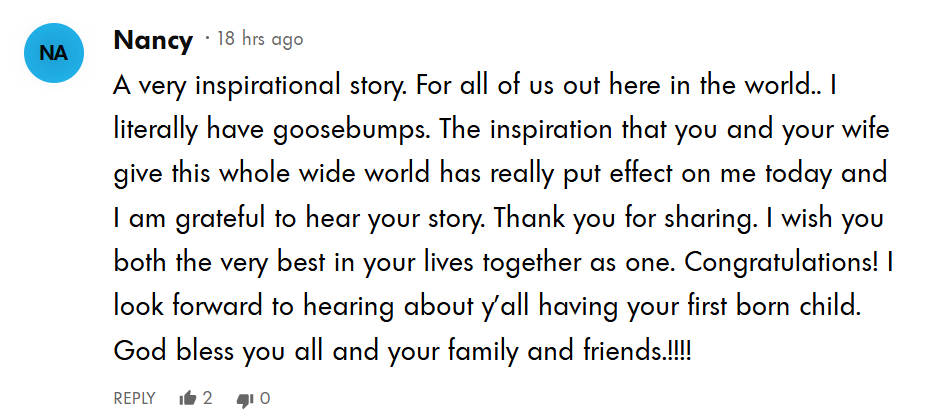The width and height of the screenshot is (940, 412).
Task: Click the '18 hrs ago' timestamp
Action: pyautogui.click(x=260, y=40)
